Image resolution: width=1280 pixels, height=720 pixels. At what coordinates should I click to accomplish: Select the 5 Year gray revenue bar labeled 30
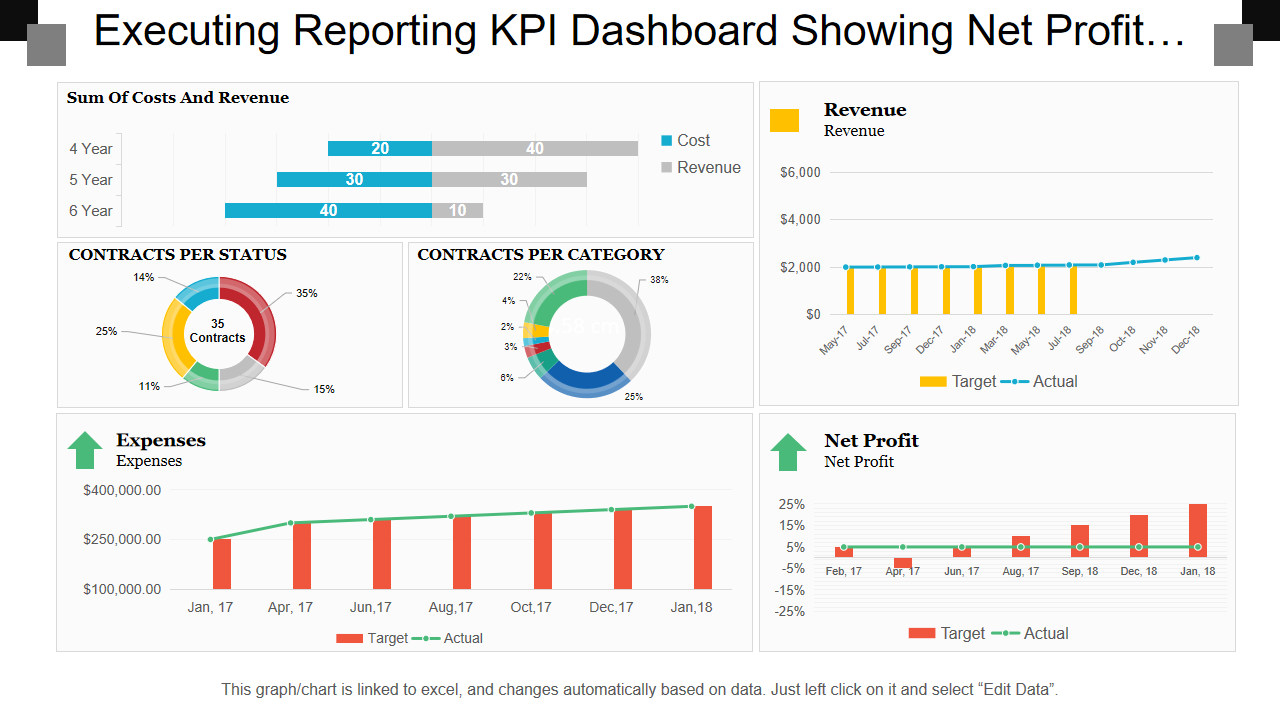509,180
